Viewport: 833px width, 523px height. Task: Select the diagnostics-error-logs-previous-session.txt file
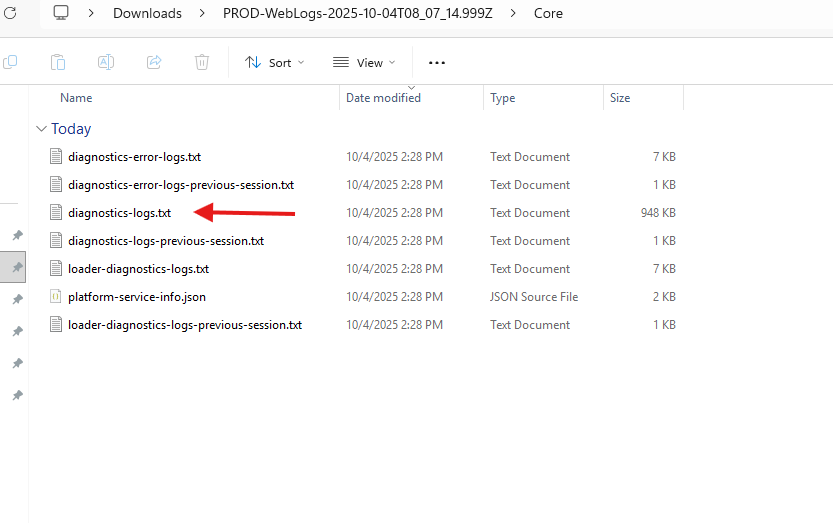point(180,185)
